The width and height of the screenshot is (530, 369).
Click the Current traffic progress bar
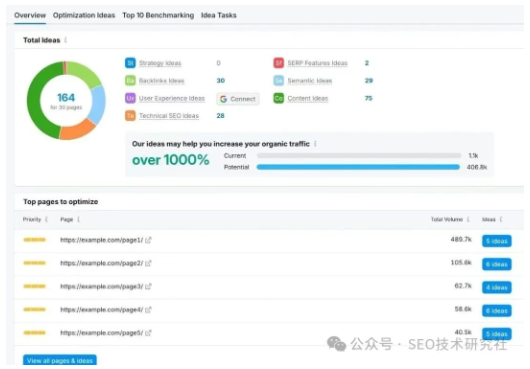point(359,155)
